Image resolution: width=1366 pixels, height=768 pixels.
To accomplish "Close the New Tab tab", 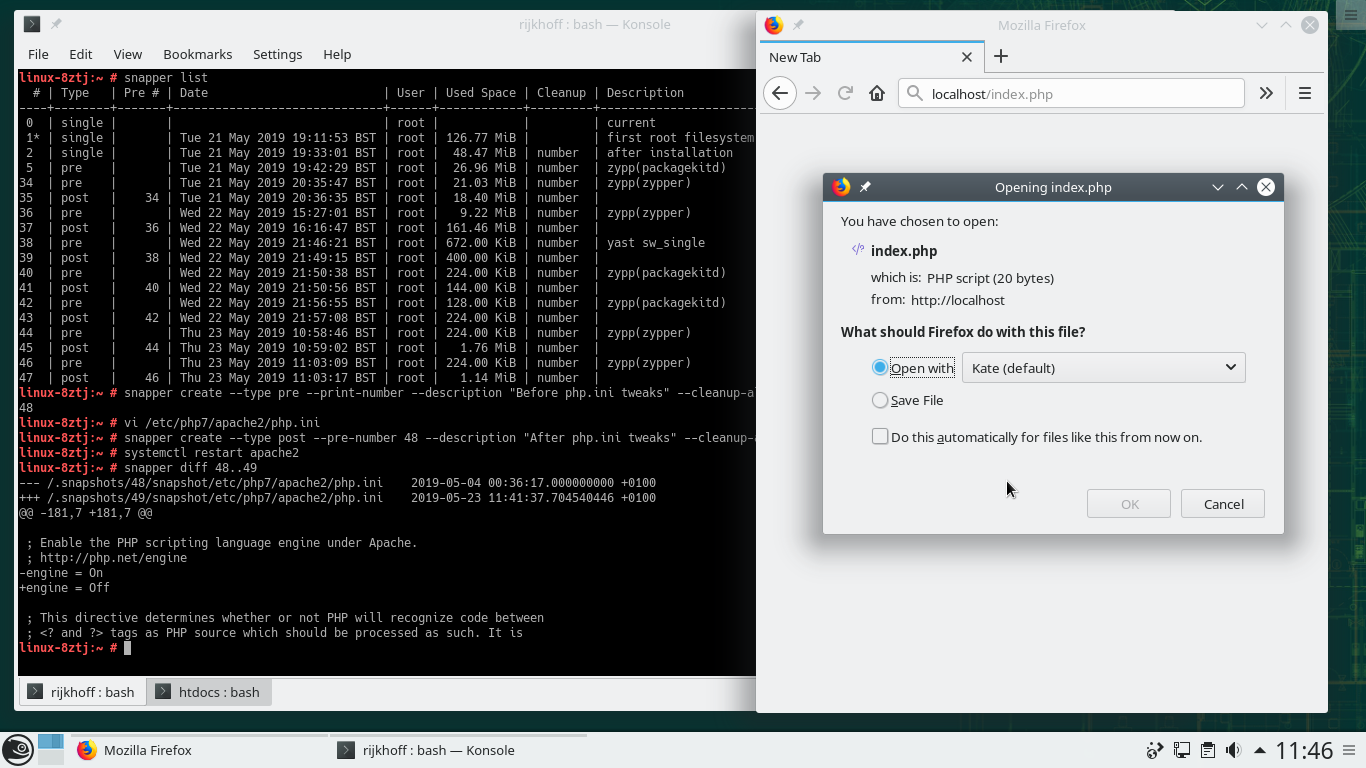I will pos(967,57).
